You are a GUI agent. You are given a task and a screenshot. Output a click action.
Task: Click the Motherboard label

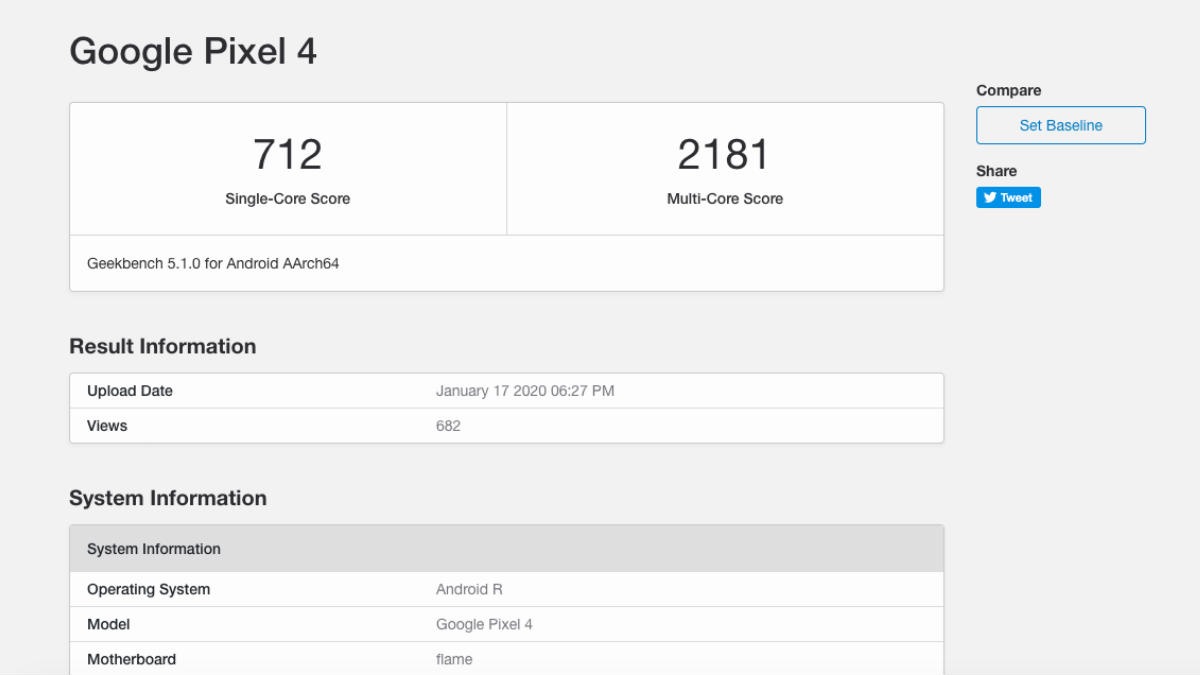coord(131,659)
